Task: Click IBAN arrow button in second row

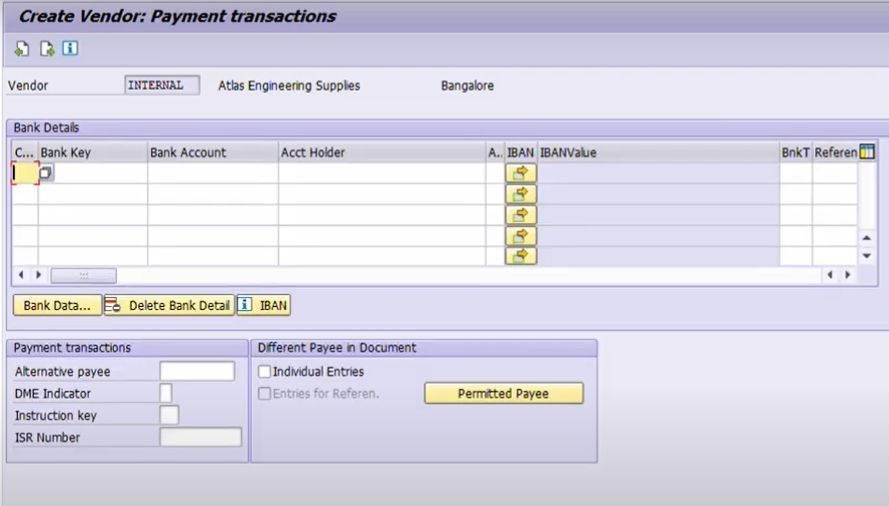Action: pyautogui.click(x=520, y=195)
